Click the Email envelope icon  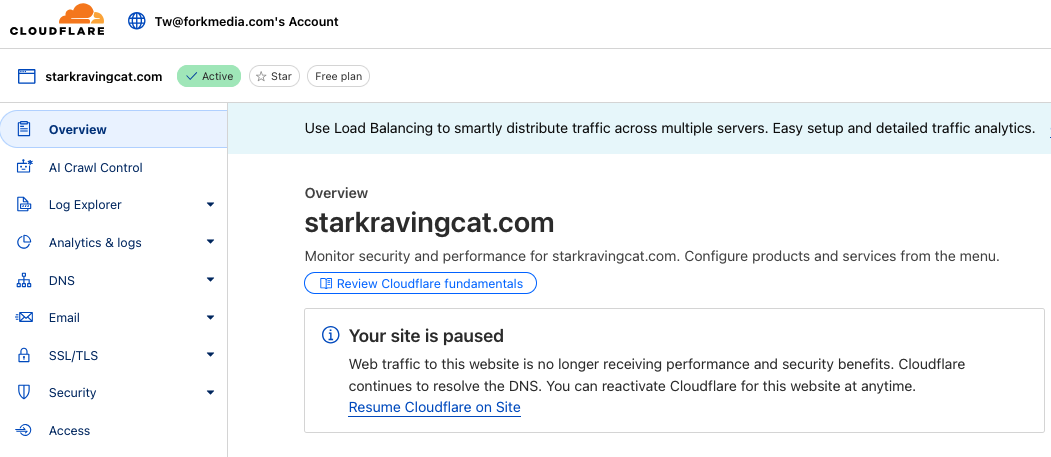tap(25, 318)
